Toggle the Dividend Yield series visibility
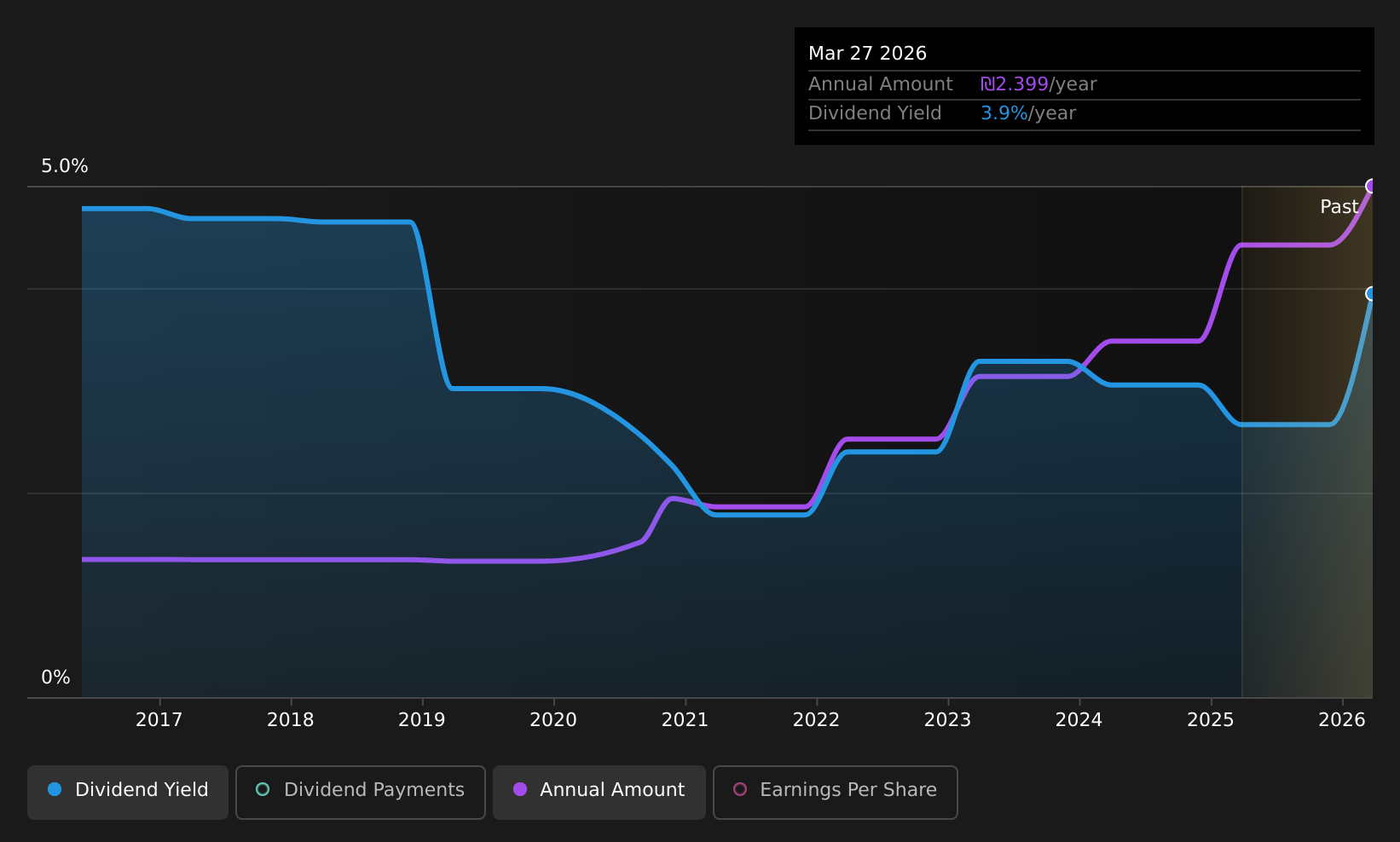The width and height of the screenshot is (1400, 842). coord(127,791)
